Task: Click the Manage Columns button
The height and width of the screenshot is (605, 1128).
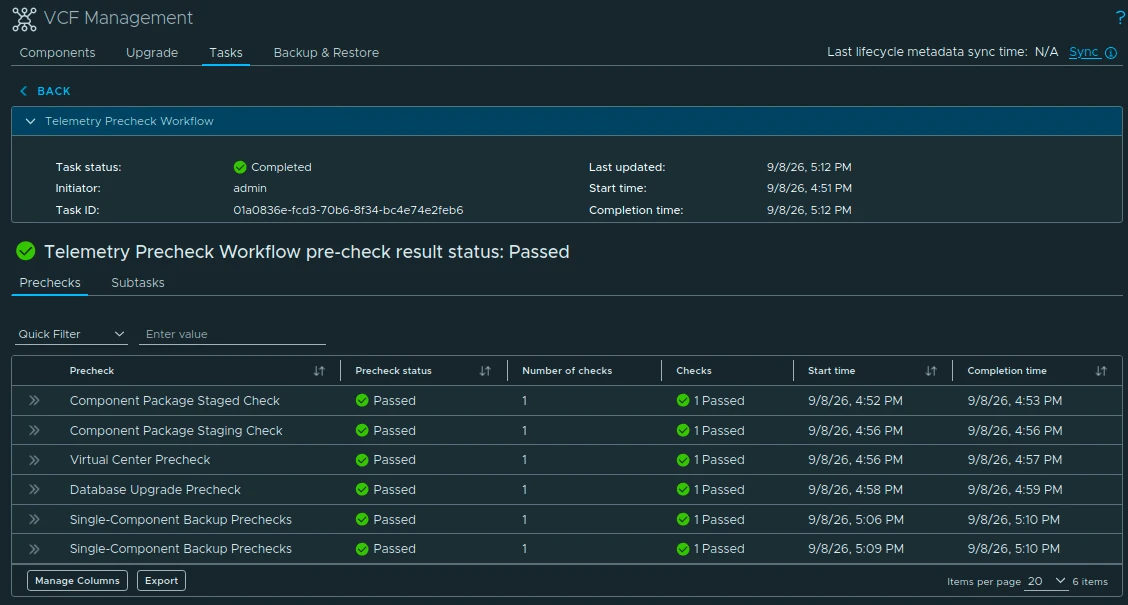Action: pos(78,581)
